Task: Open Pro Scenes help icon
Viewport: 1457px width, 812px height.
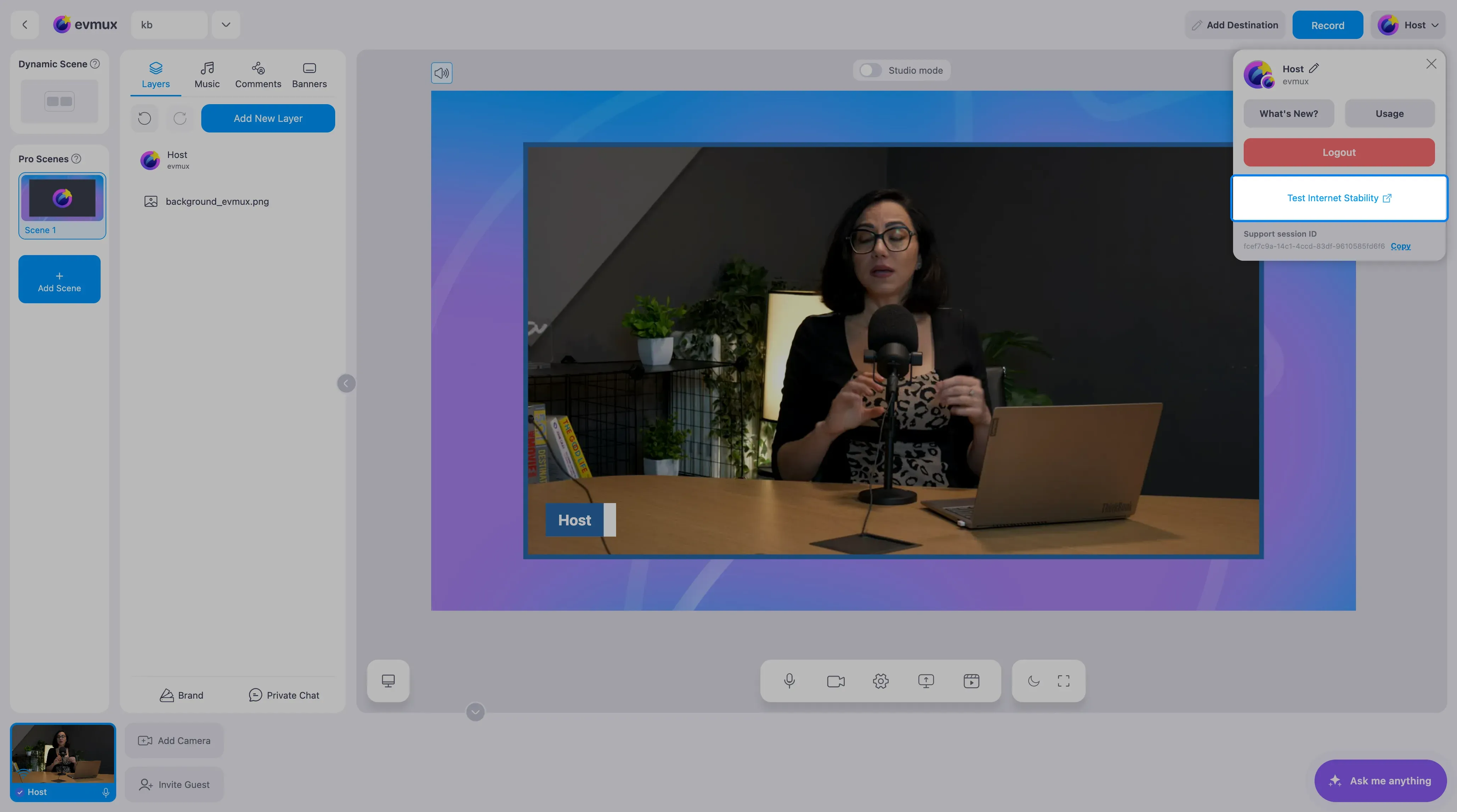Action: [x=76, y=159]
